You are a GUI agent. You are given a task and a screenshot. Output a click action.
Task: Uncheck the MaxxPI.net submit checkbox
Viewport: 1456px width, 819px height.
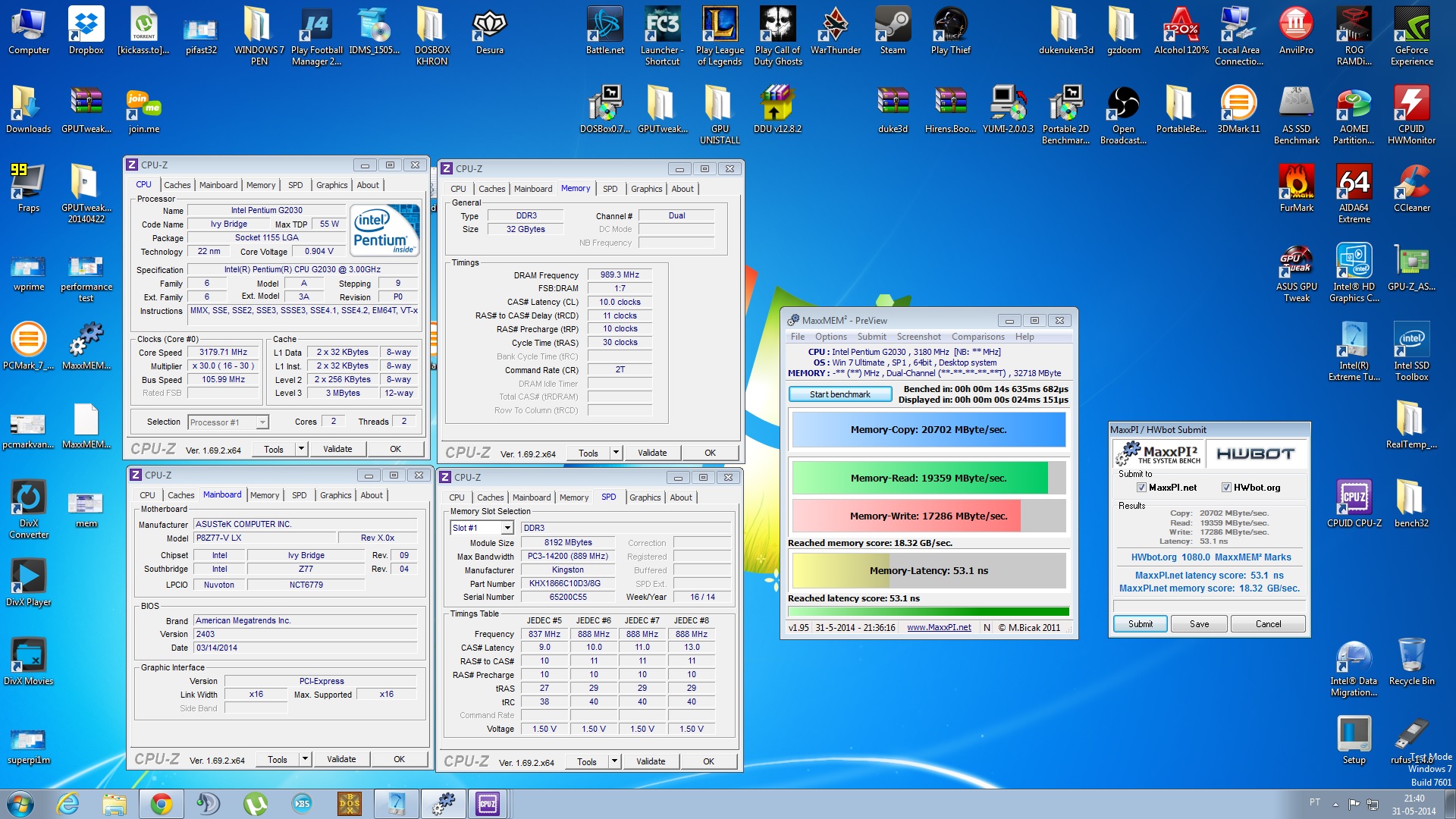click(x=1141, y=488)
